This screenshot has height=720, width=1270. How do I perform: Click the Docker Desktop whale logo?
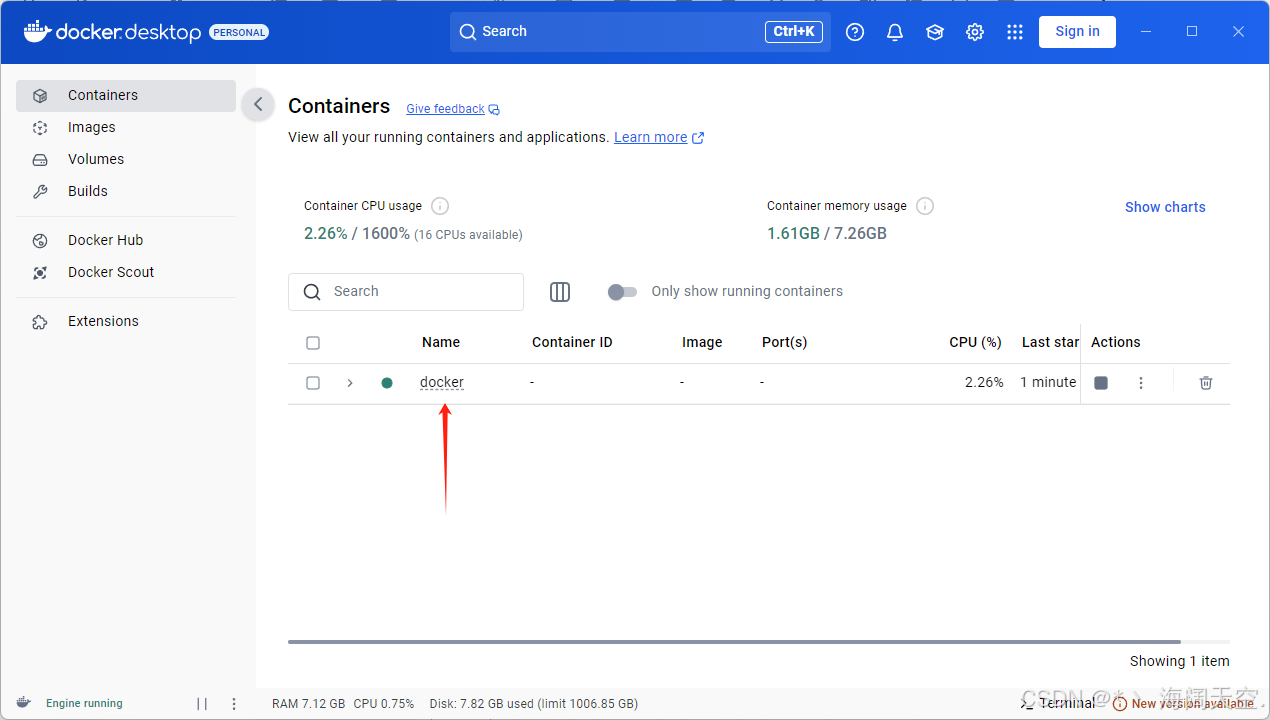pos(37,31)
